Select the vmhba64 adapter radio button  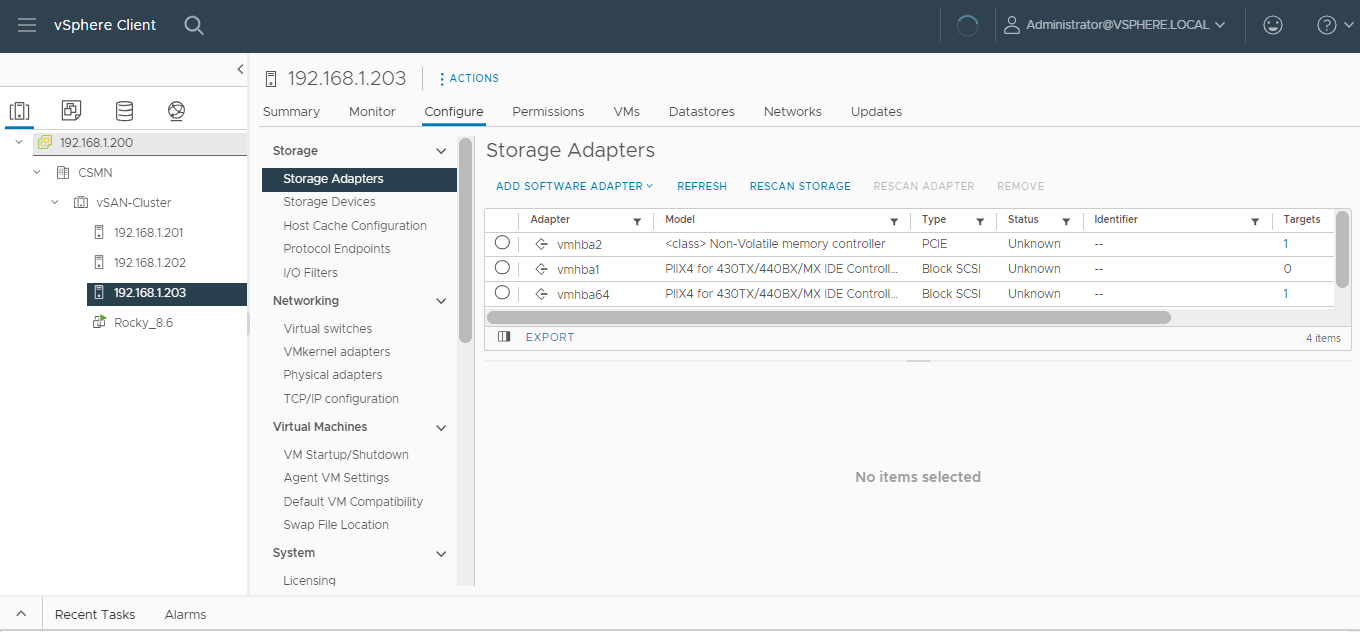point(502,293)
